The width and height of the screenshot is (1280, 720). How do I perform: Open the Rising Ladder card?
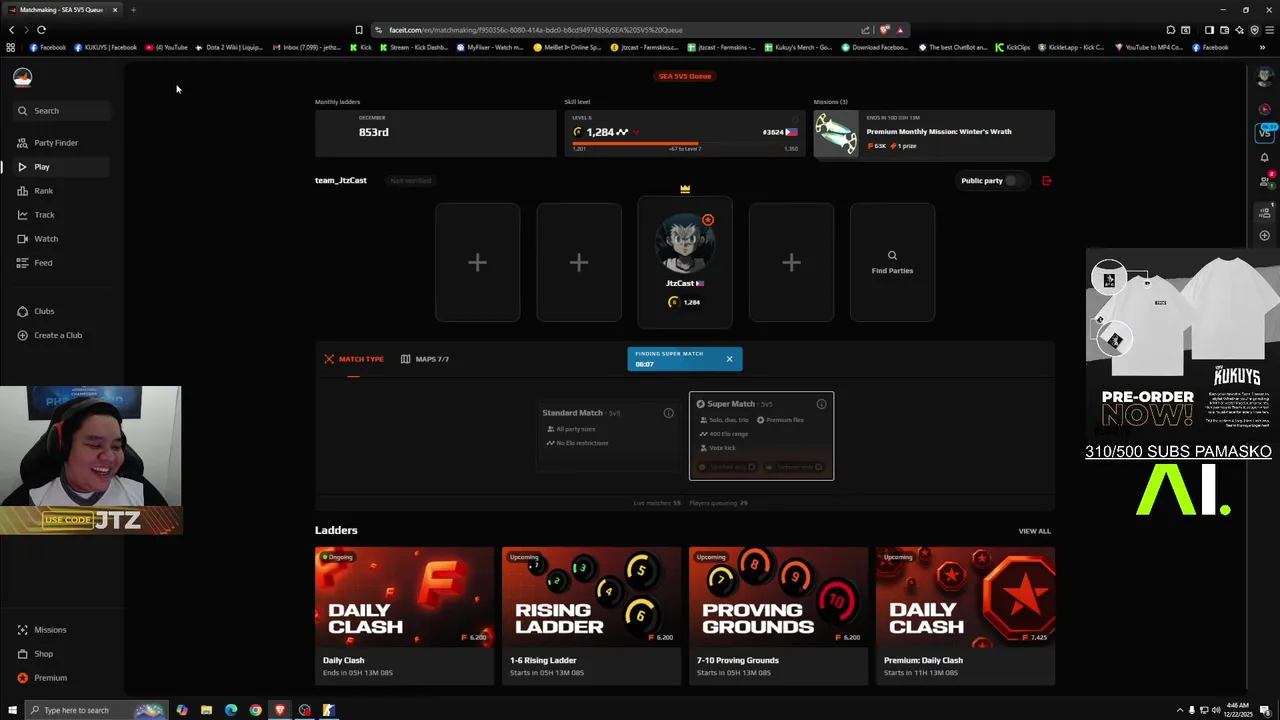click(591, 615)
